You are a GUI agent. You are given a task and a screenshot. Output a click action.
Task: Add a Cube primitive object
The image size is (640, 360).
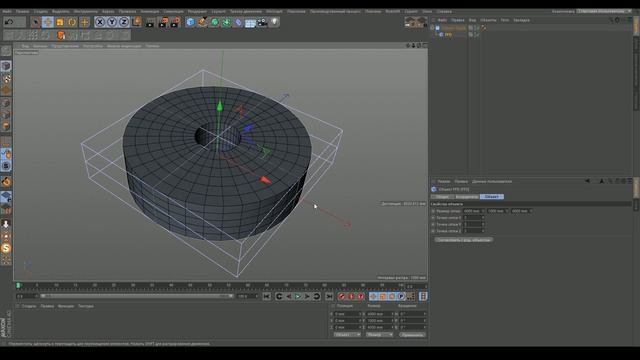tap(190, 22)
